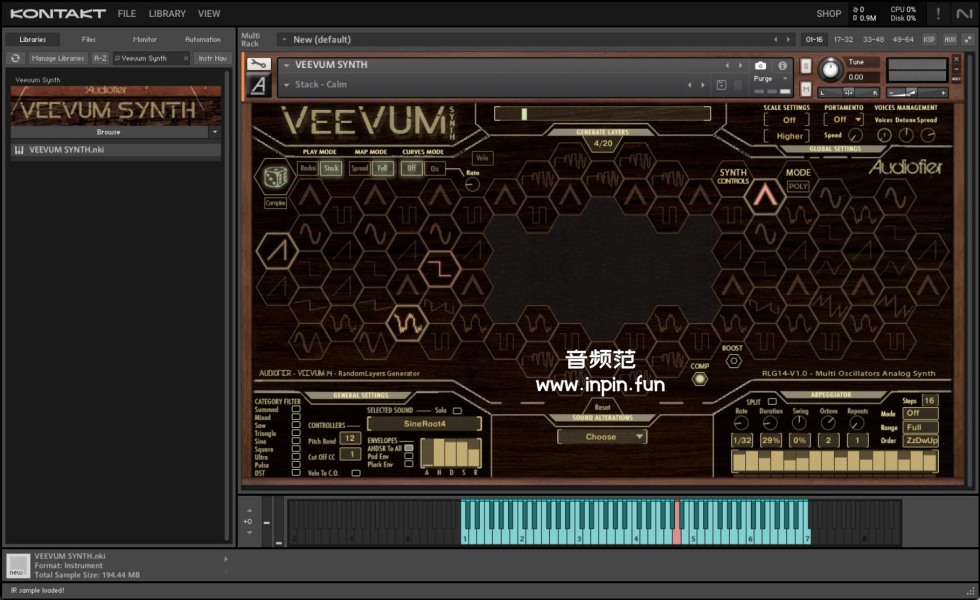Viewport: 980px width, 600px height.
Task: Mute the instrument with M button
Action: (806, 89)
